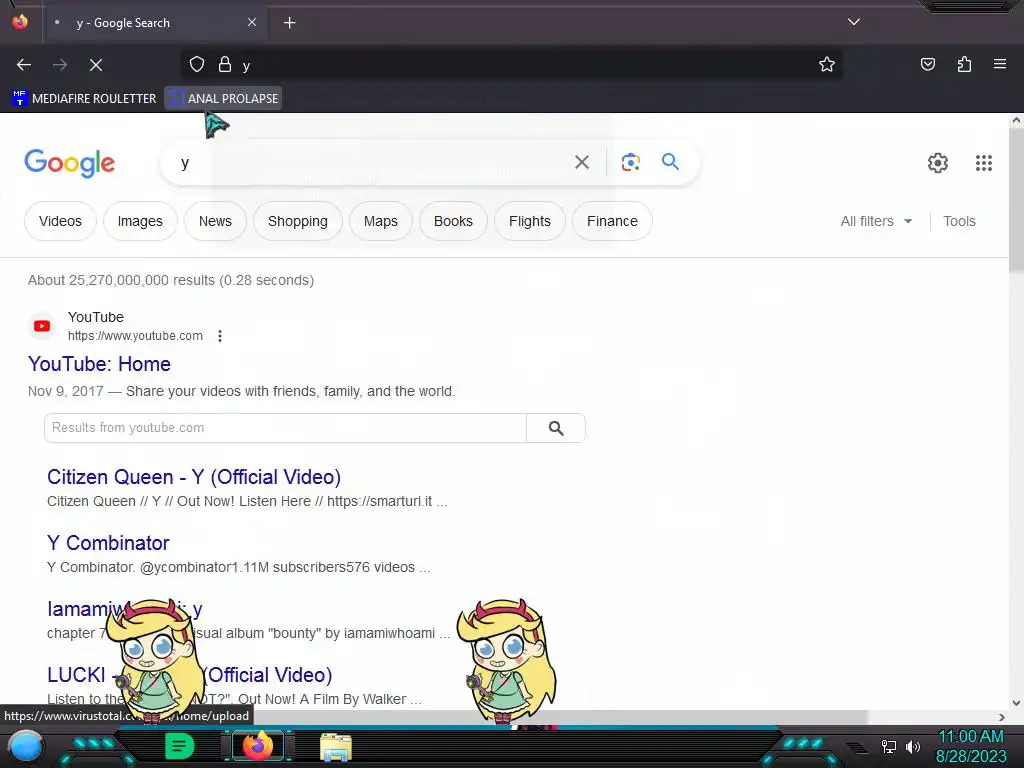
Task: Go to the Google homepage logo
Action: click(x=70, y=163)
